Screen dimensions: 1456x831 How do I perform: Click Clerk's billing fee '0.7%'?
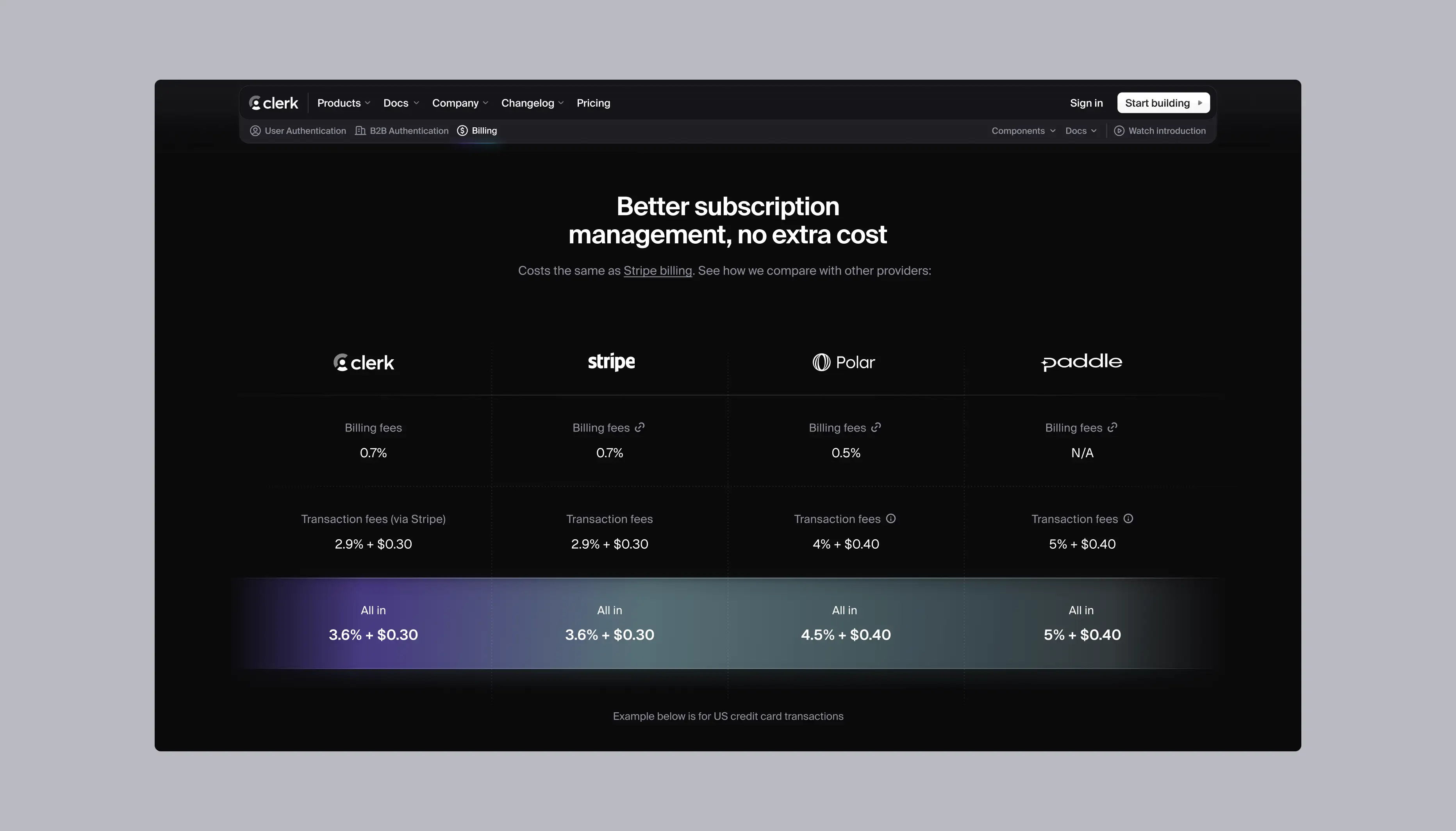[373, 453]
